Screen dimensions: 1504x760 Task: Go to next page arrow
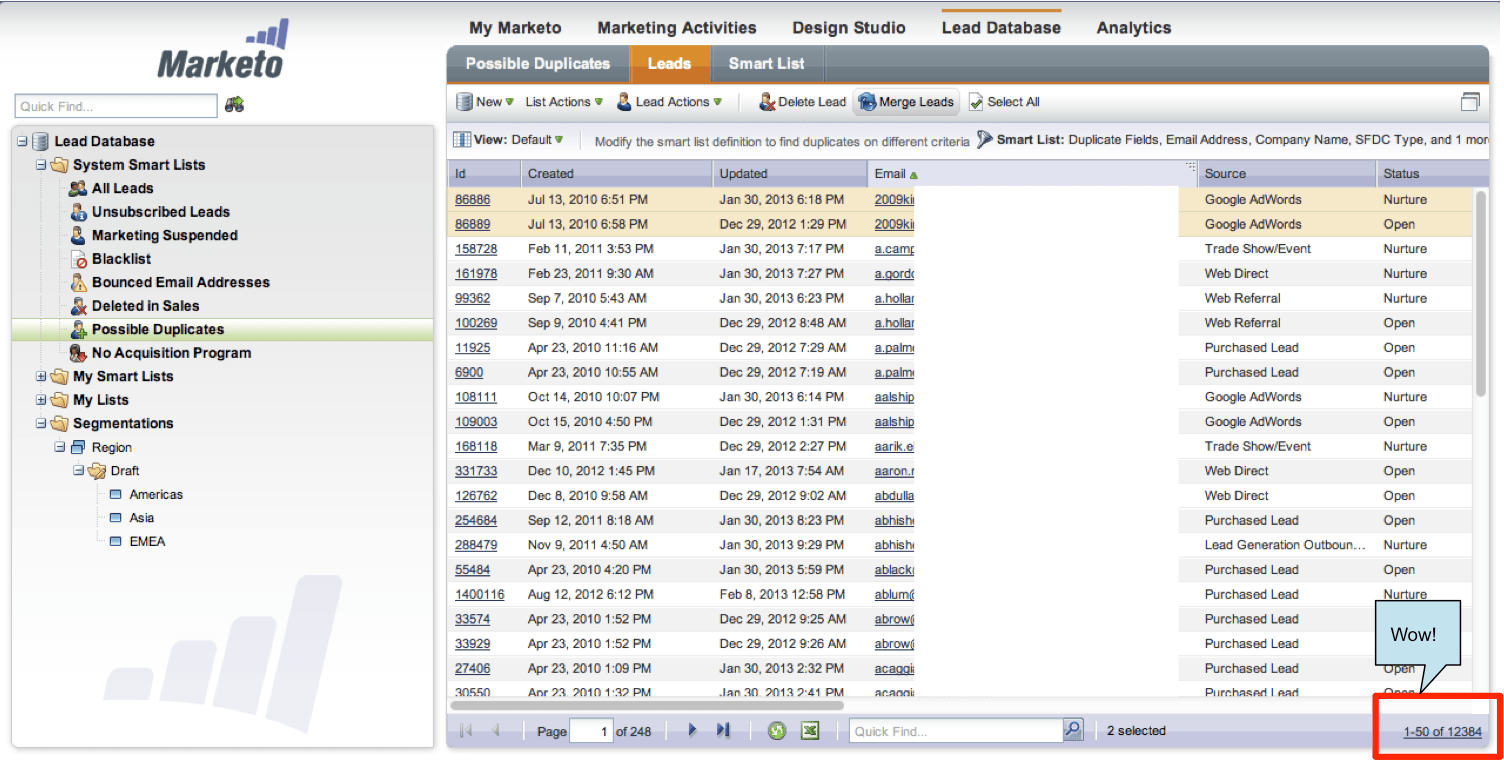click(692, 731)
